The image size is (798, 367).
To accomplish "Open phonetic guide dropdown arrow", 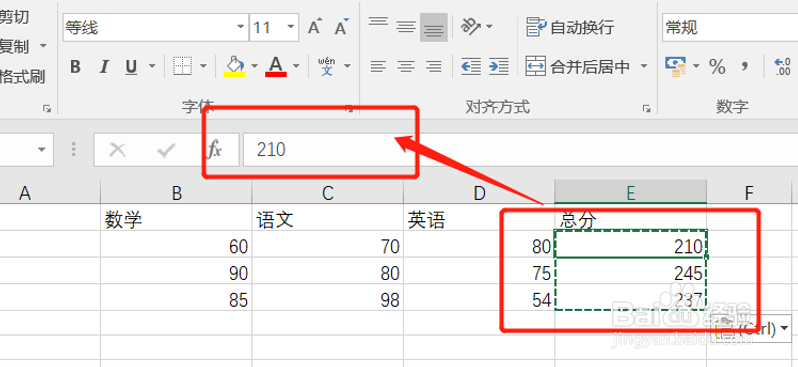I will pyautogui.click(x=348, y=66).
